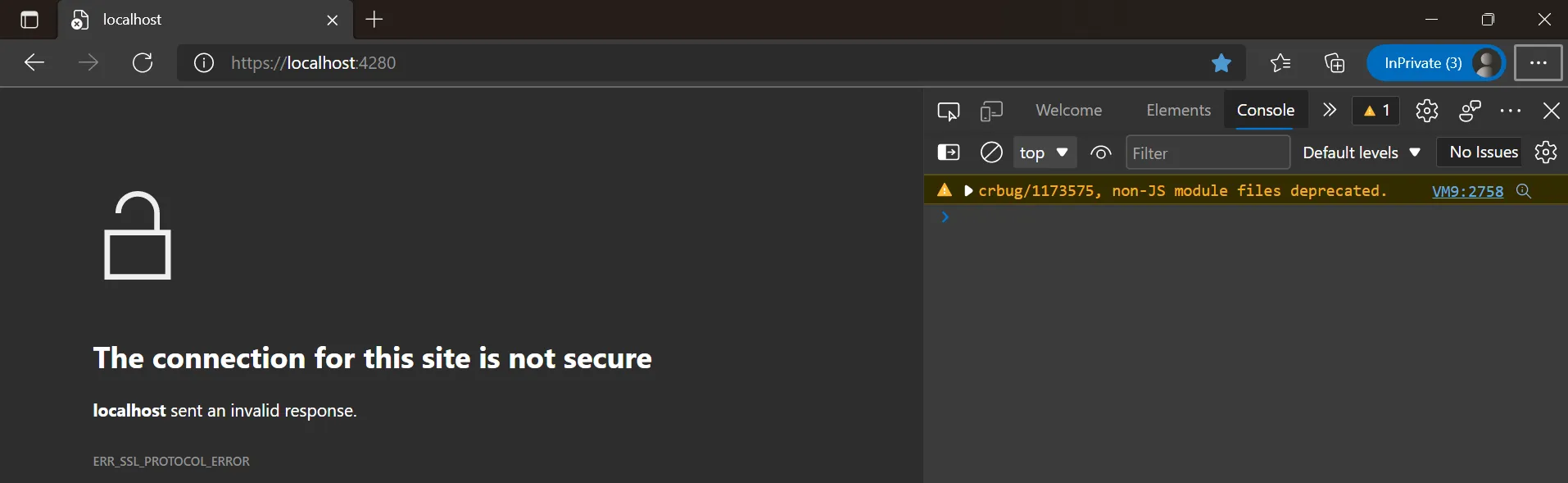Click the No Issues button
This screenshot has height=483, width=1568.
click(x=1483, y=153)
